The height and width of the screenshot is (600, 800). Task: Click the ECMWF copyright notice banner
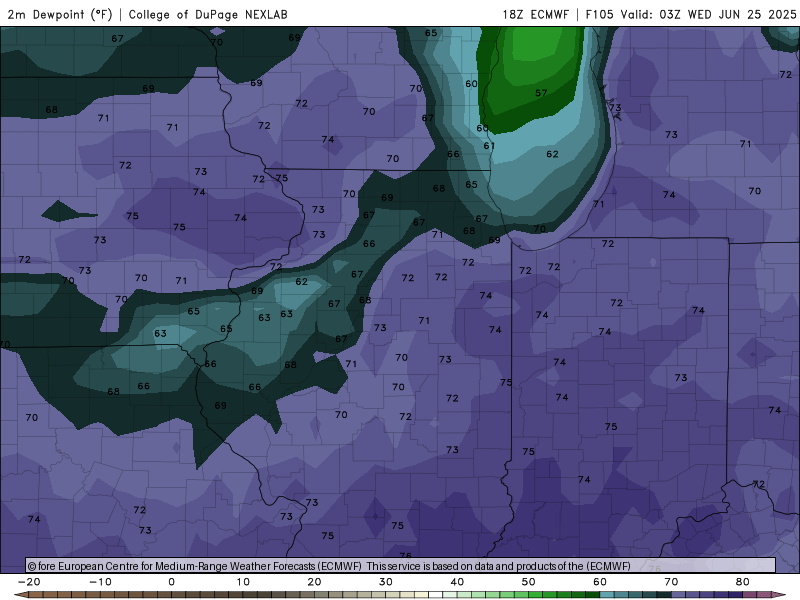click(x=401, y=566)
